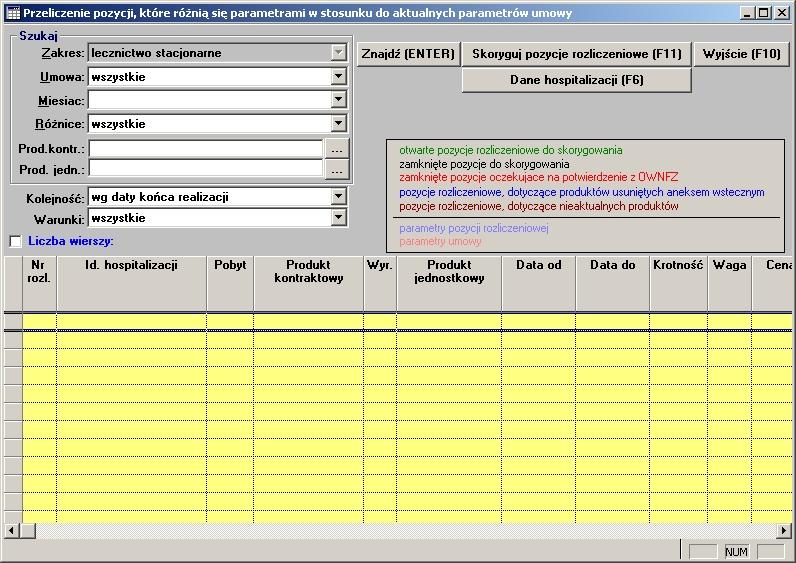
Task: Click the window system menu icon
Action: (14, 13)
